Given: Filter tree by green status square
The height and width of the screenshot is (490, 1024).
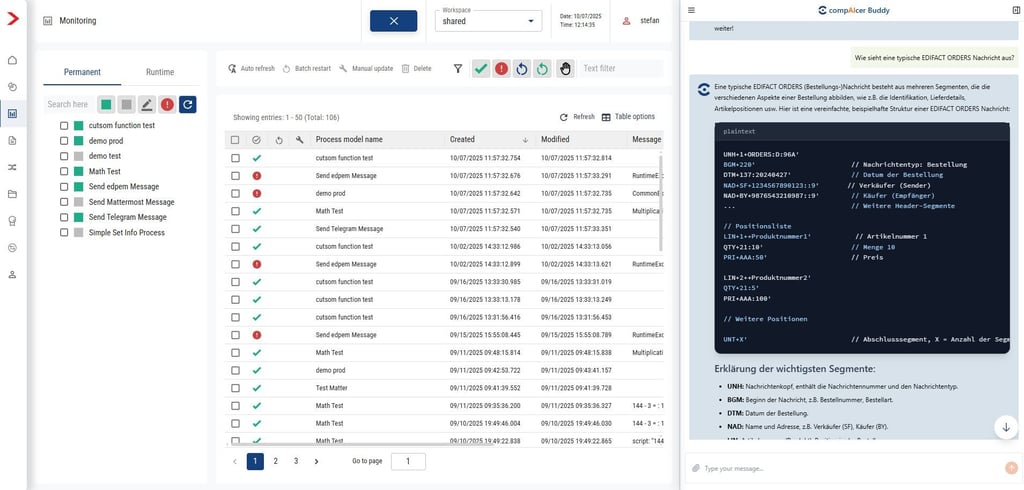Looking at the screenshot, I should click(x=106, y=105).
